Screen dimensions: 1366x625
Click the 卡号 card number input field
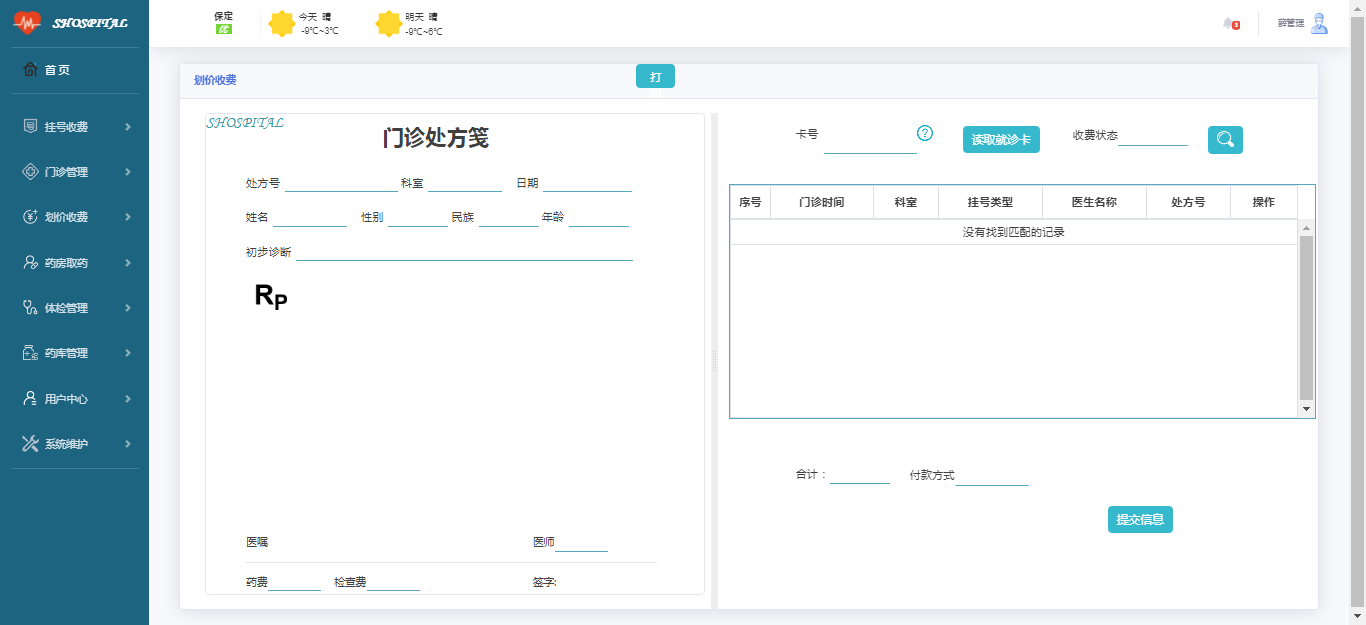[869, 144]
